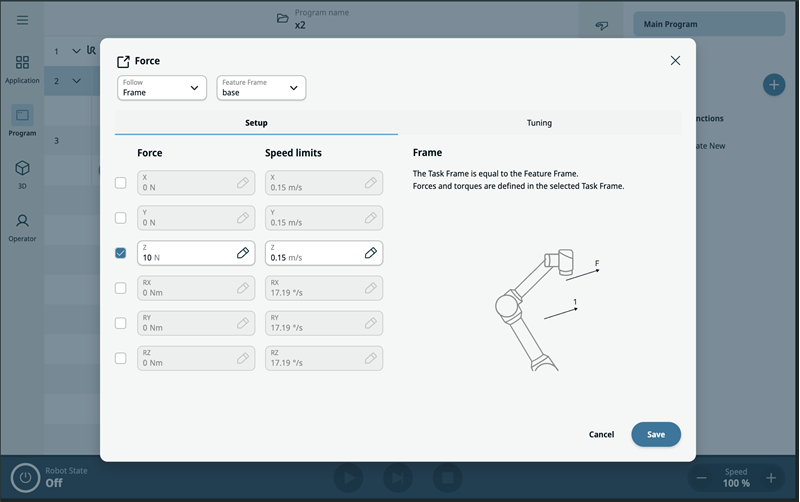Edit RY speed limit pencil icon
The width and height of the screenshot is (800, 502).
(371, 323)
